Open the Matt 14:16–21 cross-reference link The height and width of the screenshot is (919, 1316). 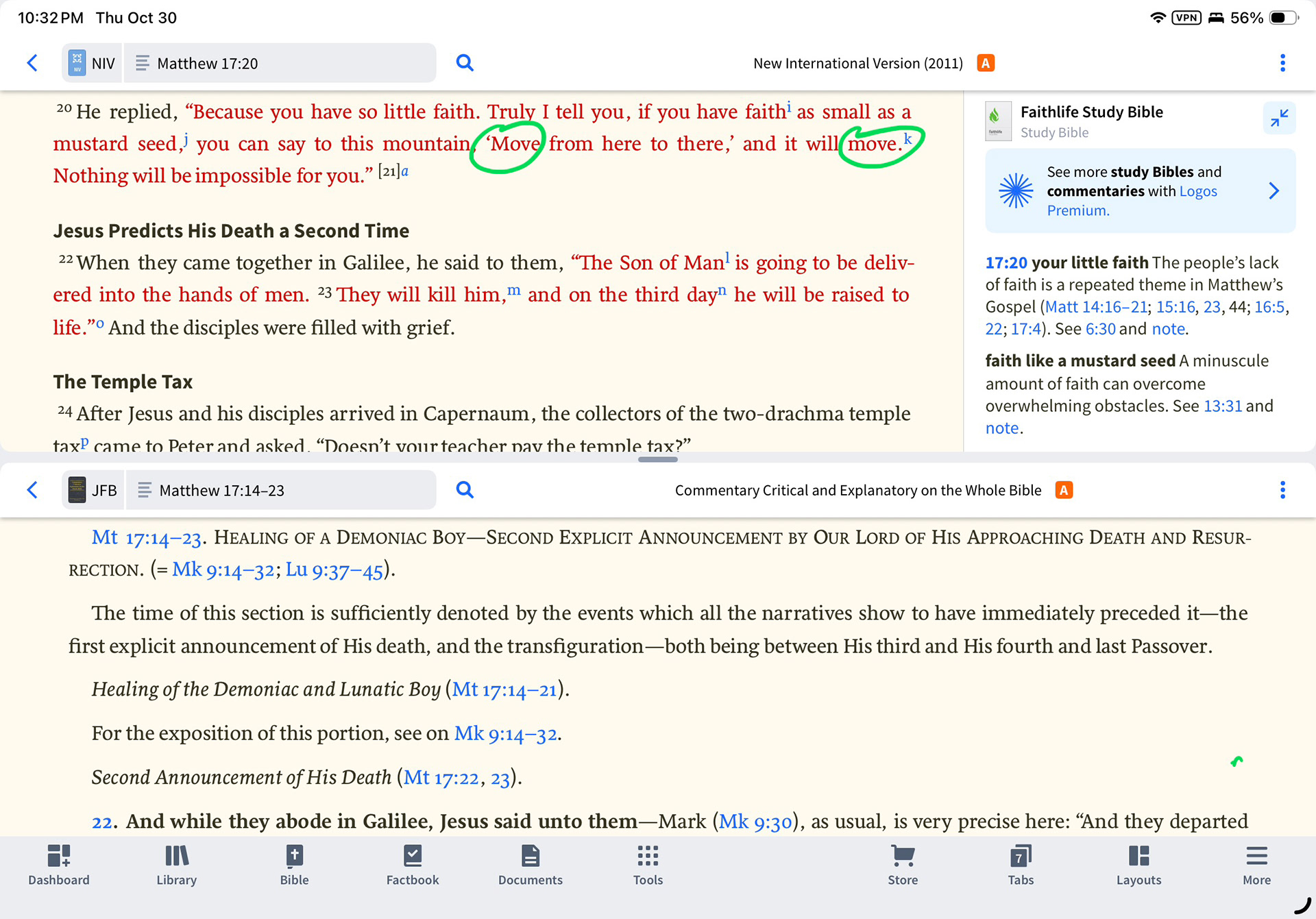coord(1096,307)
